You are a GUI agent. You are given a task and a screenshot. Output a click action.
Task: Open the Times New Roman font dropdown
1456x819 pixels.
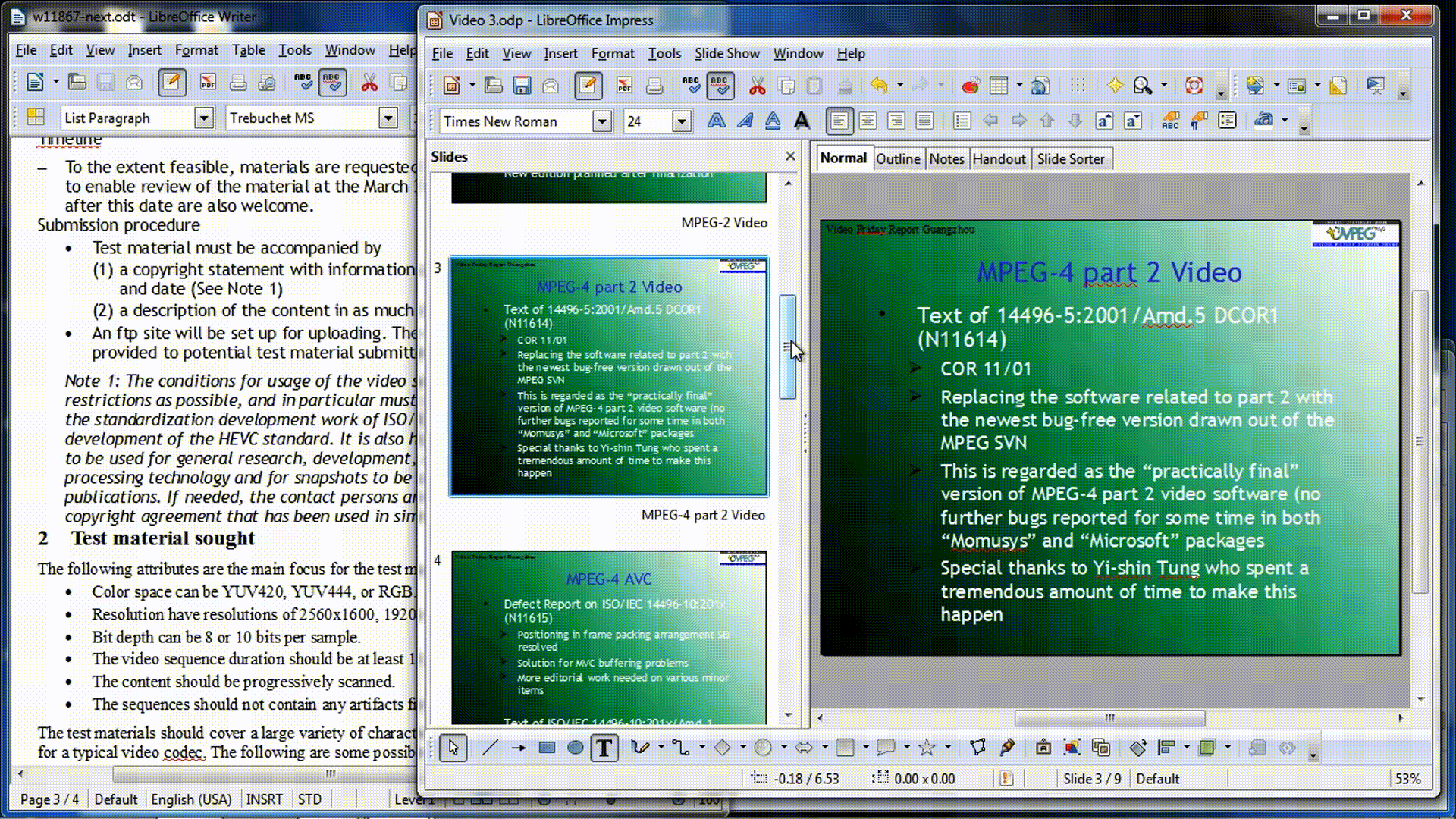tap(602, 121)
